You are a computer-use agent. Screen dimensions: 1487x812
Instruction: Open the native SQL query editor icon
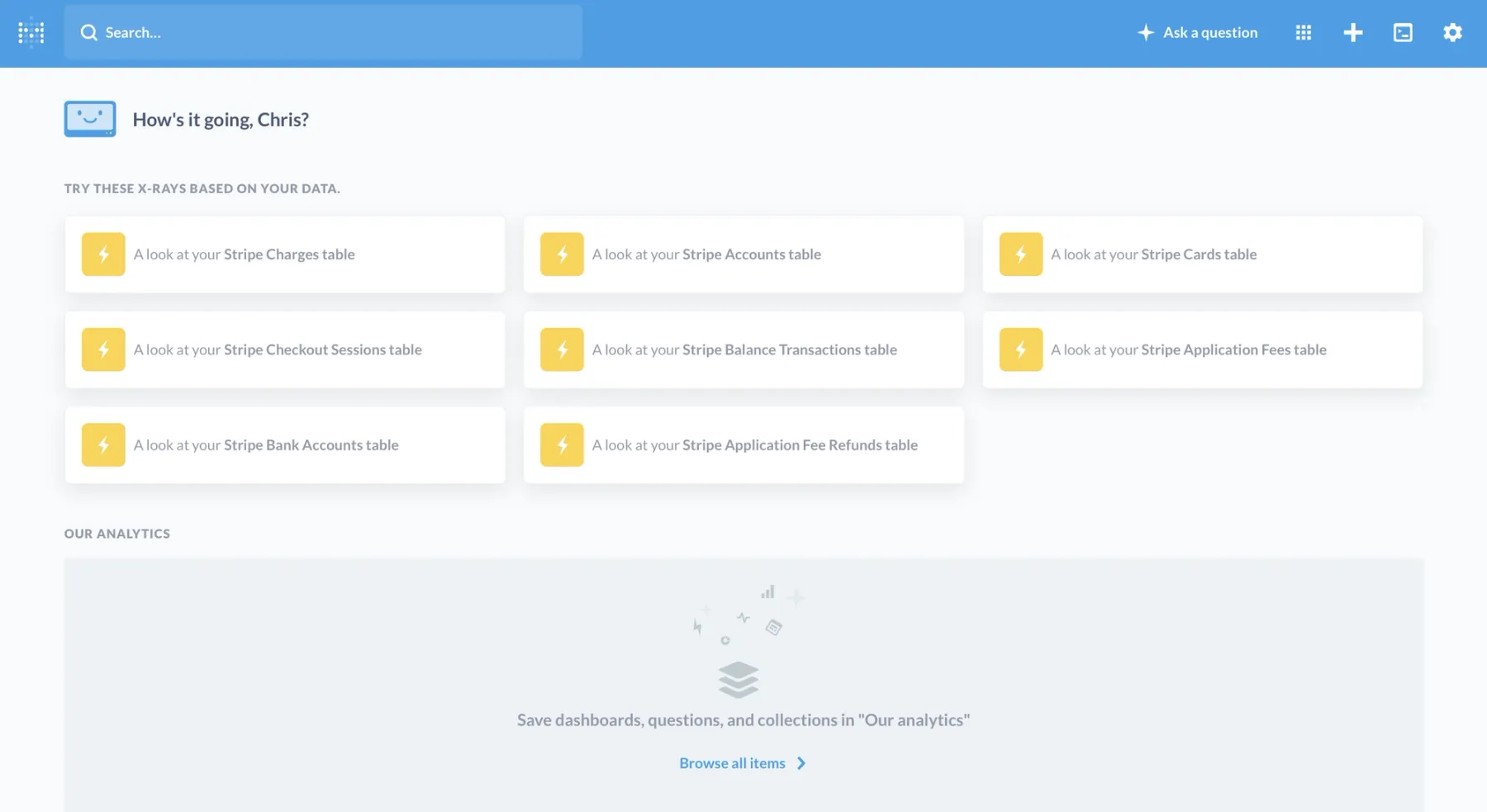pyautogui.click(x=1402, y=32)
